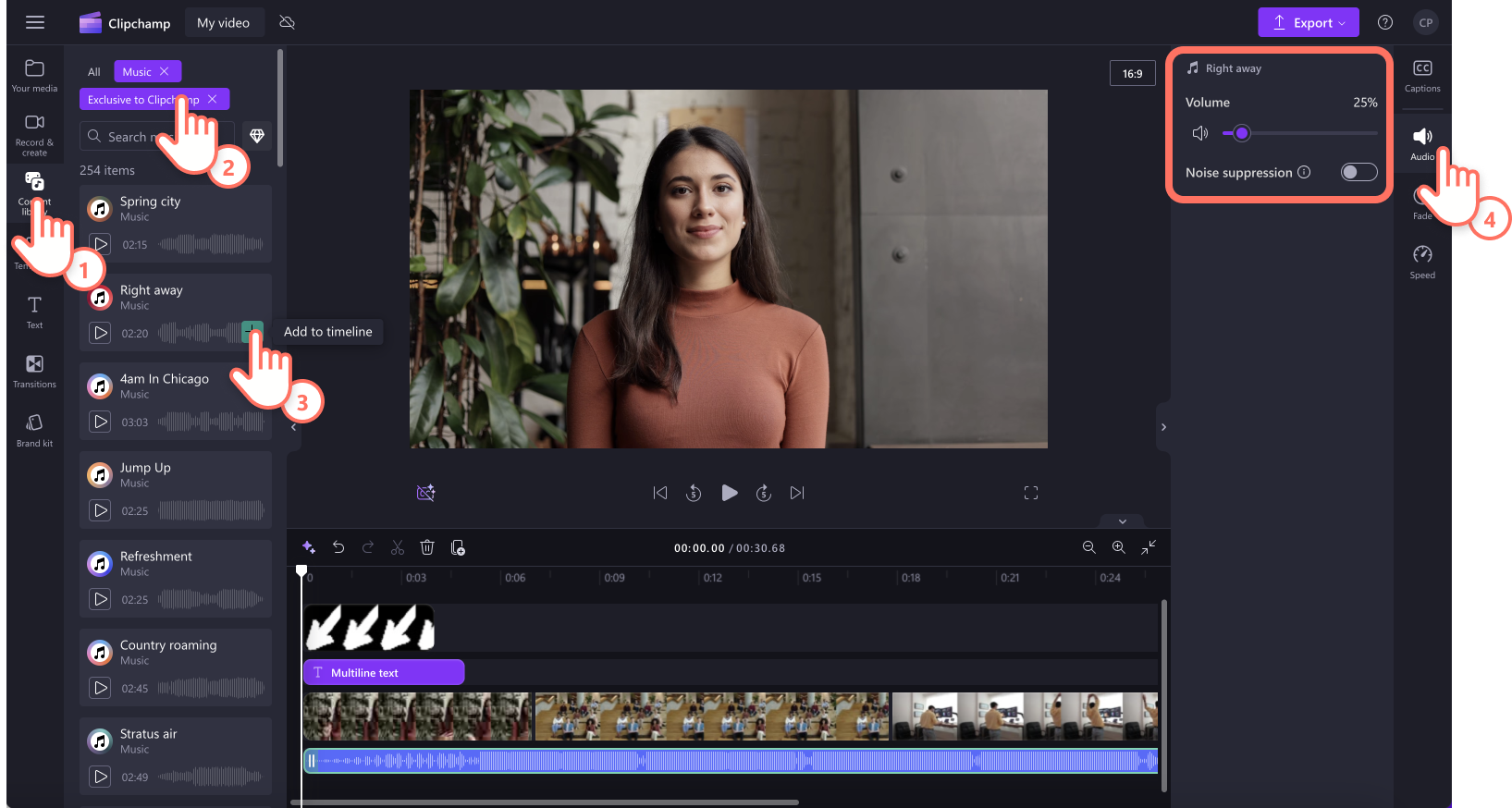Screen dimensions: 1512x808
Task: Split clip with scissors tool
Action: [x=398, y=547]
